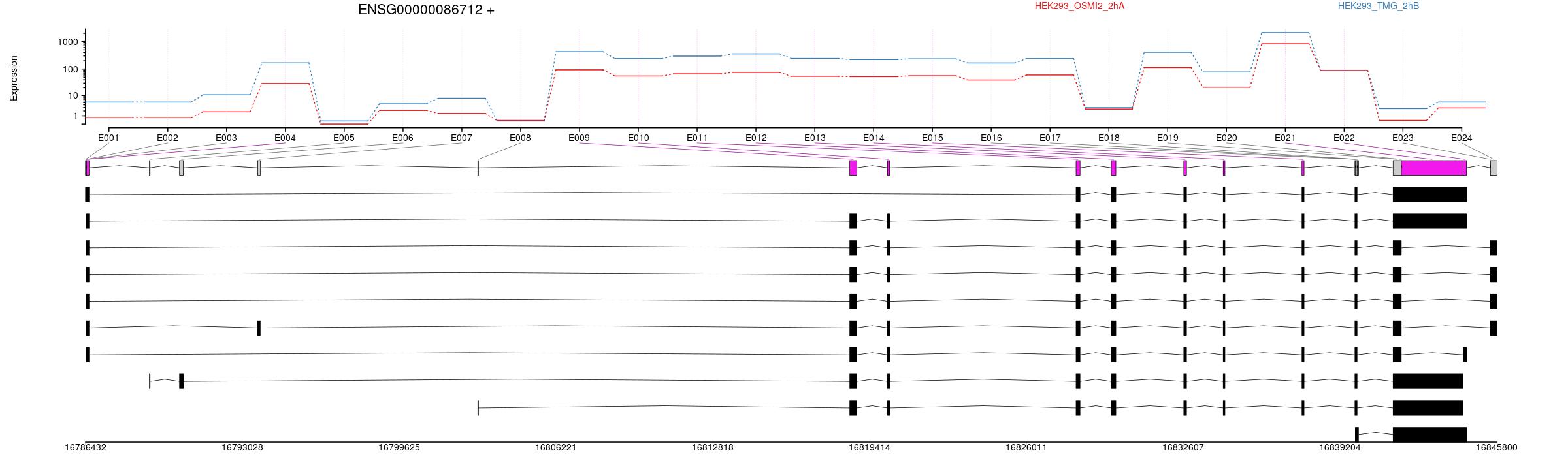Click exon label E008
The width and height of the screenshot is (1568, 457).
[520, 138]
